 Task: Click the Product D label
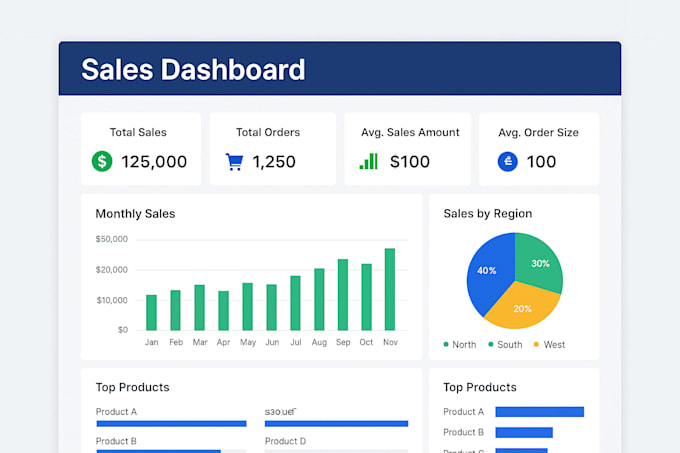tap(285, 441)
